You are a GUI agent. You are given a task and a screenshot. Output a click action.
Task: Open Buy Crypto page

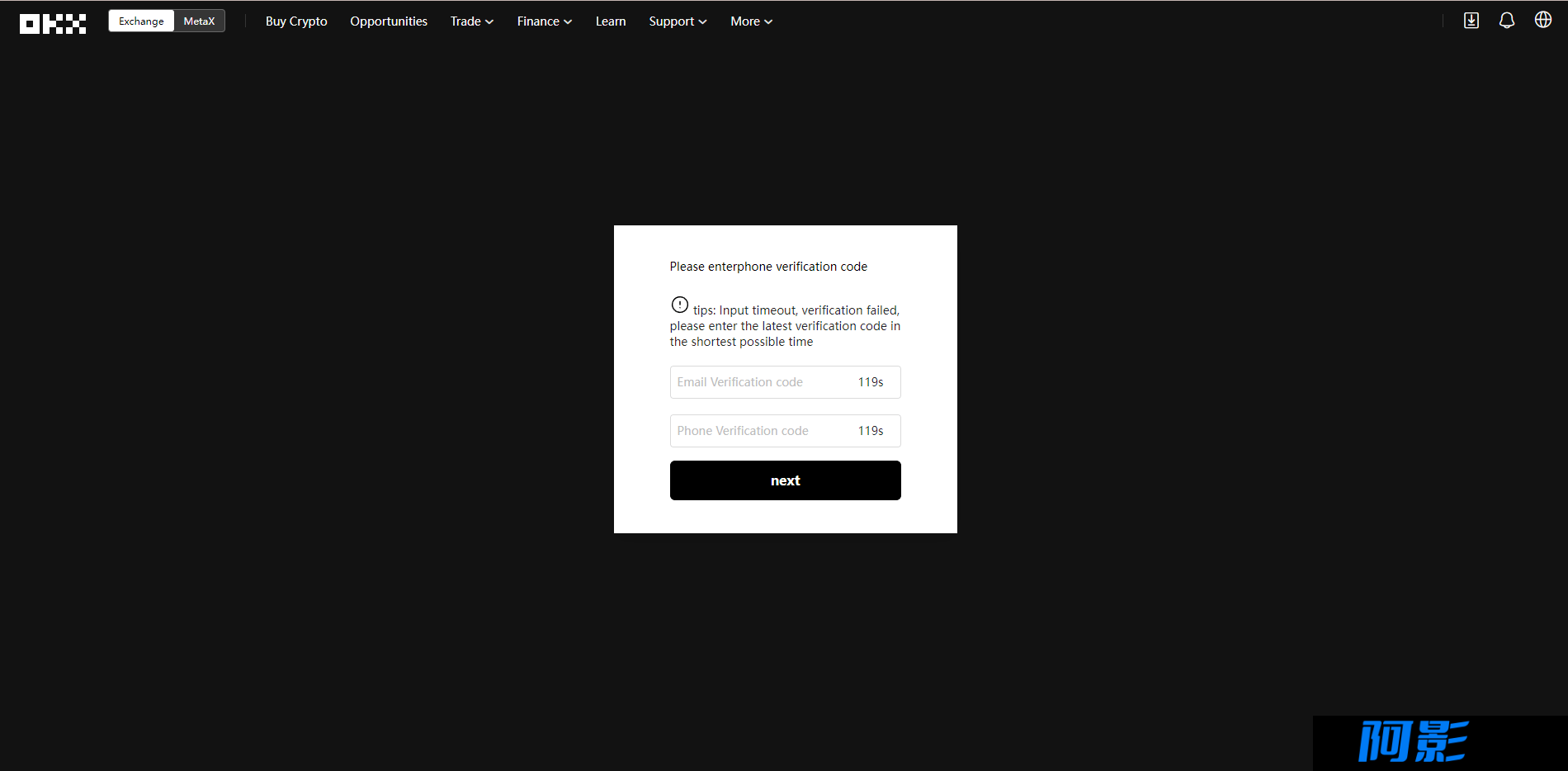coord(296,21)
